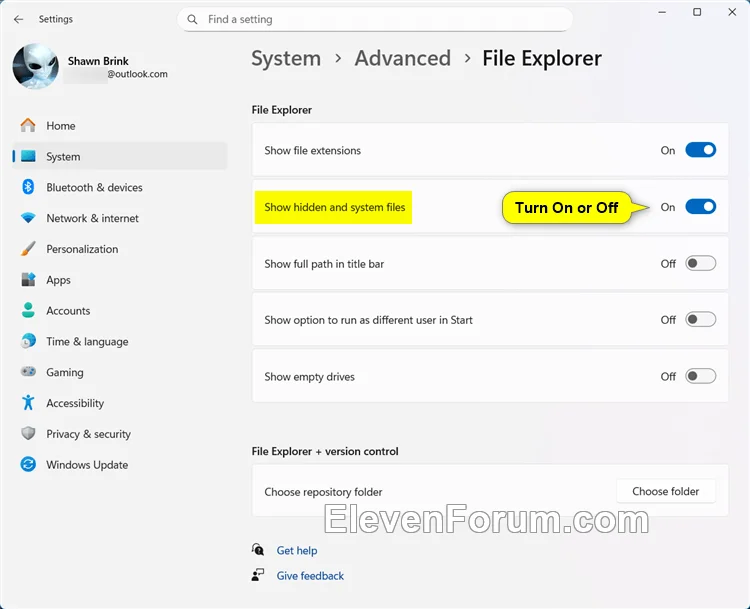Click the Privacy & security shield icon
Screen dimensions: 750x609
(x=28, y=433)
